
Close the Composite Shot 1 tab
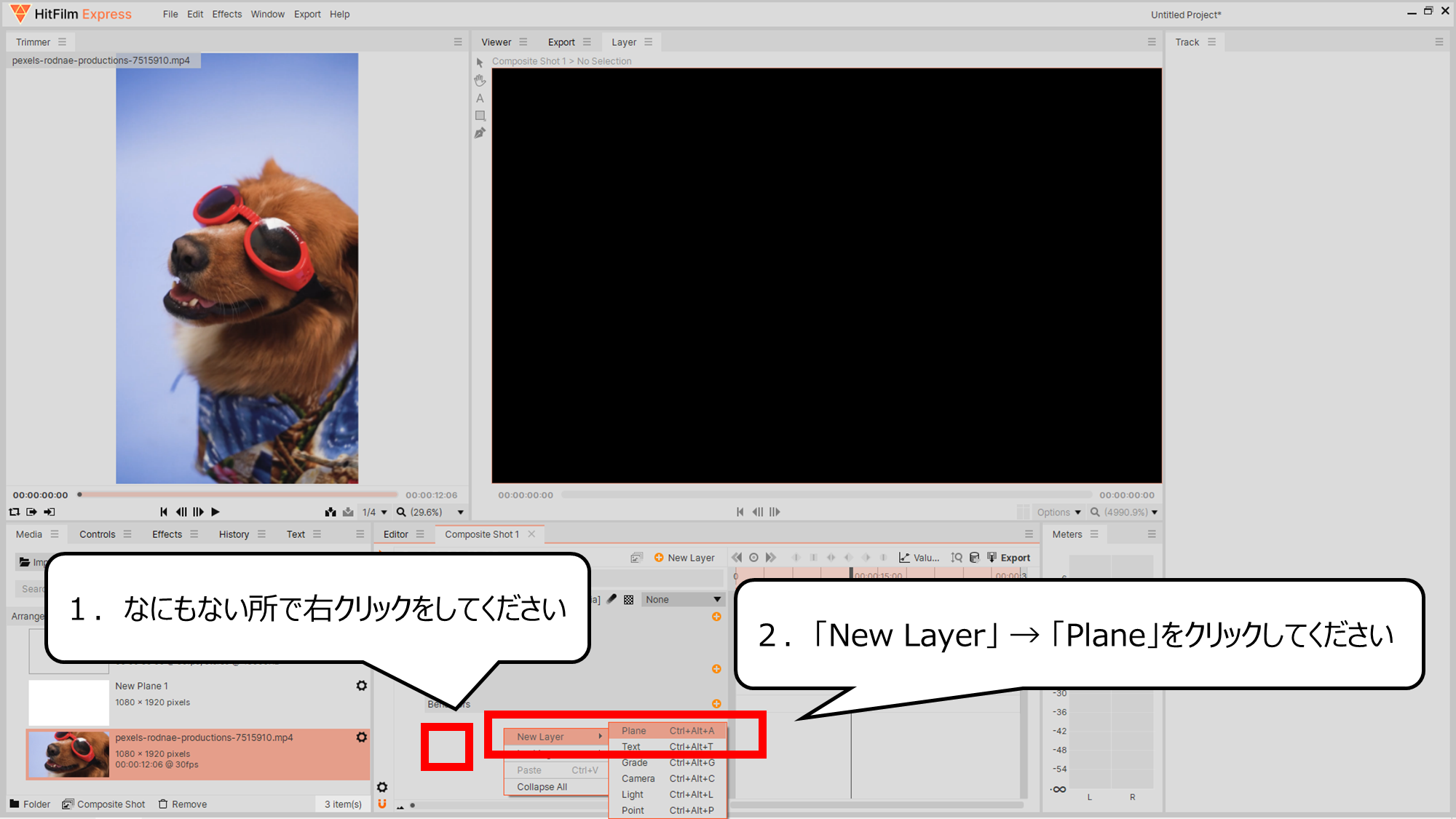click(531, 534)
